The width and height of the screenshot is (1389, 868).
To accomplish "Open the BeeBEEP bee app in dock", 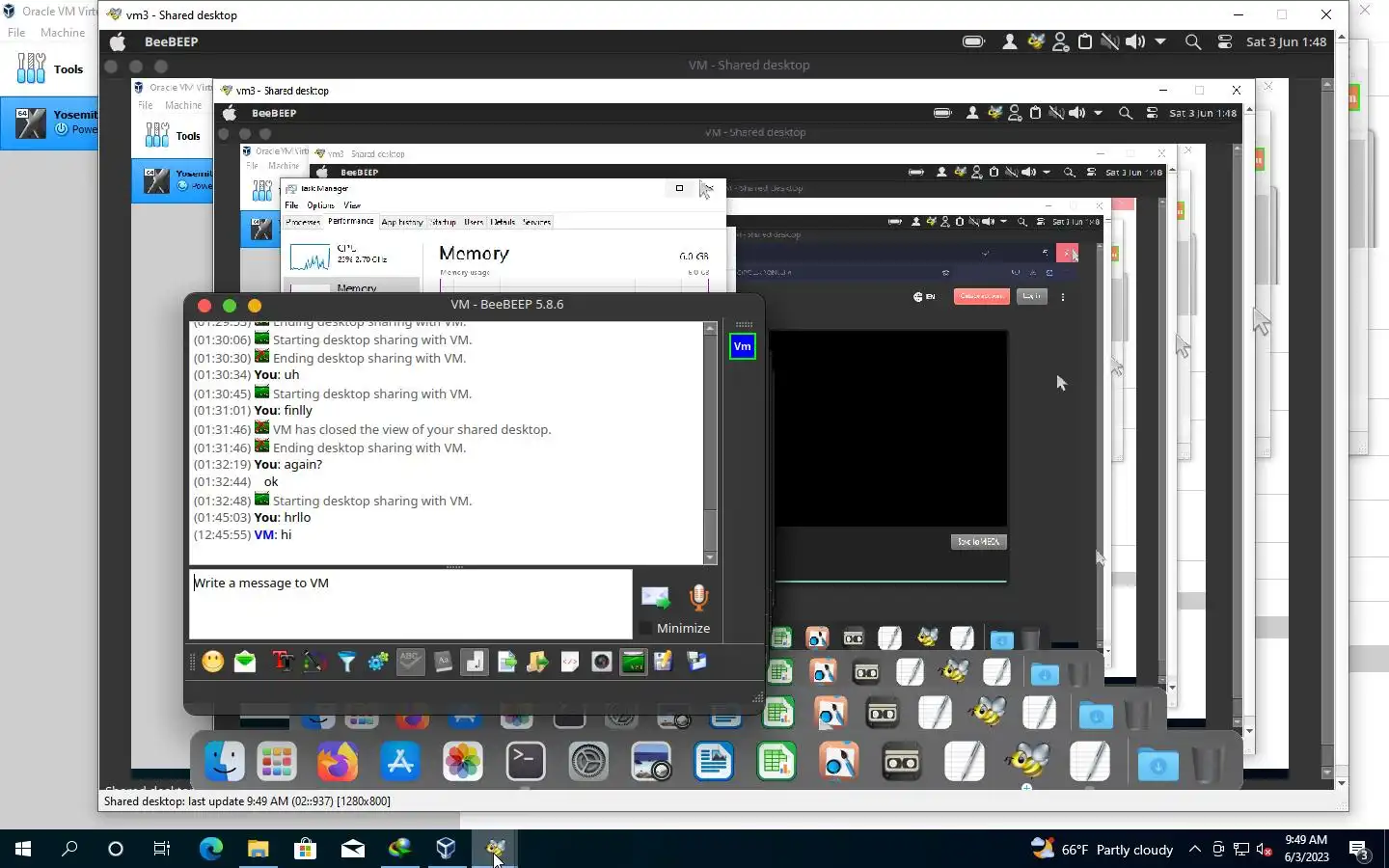I will [x=1027, y=762].
